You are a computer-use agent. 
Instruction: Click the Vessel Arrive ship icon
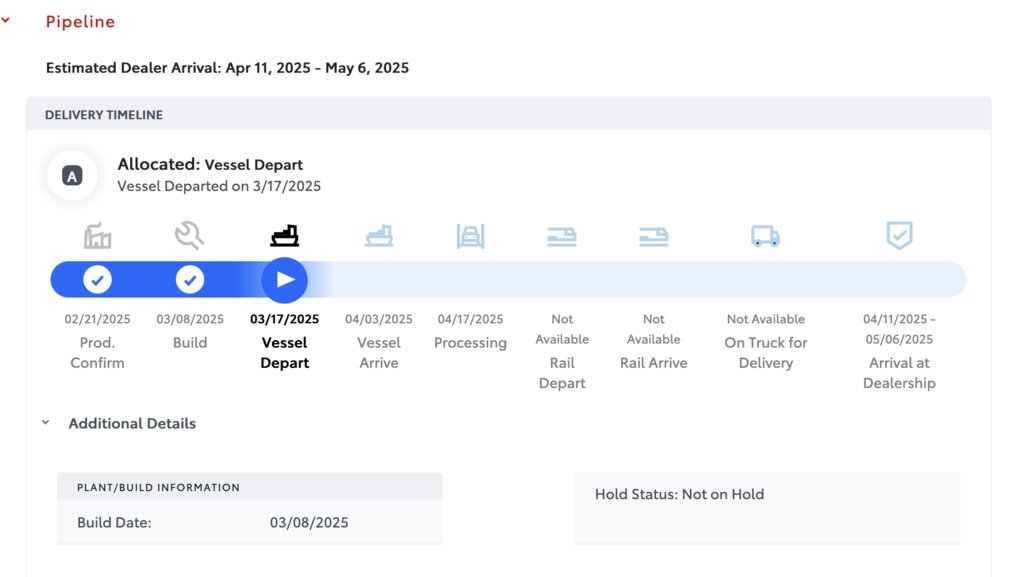point(379,236)
